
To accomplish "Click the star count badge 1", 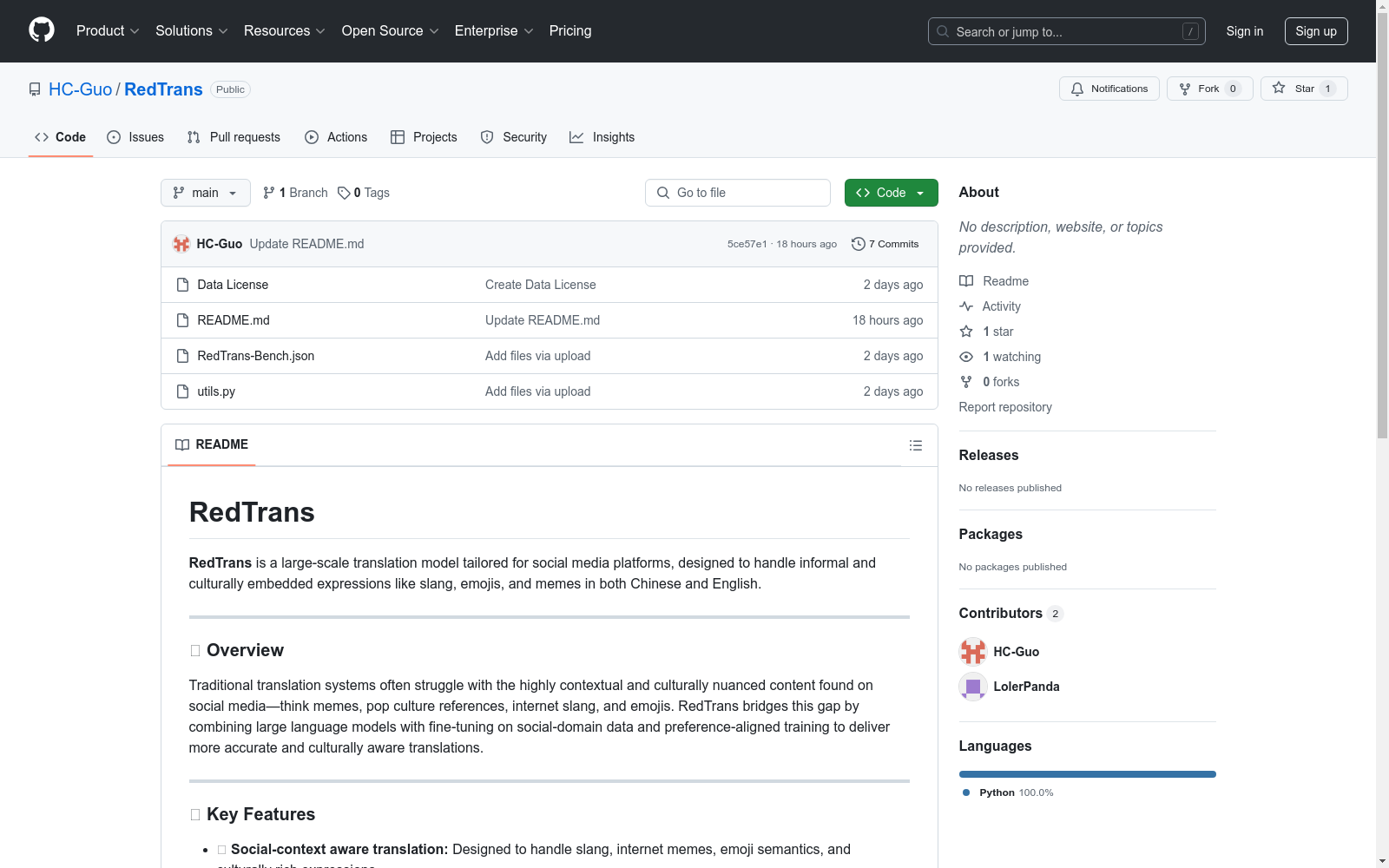I will (x=1327, y=89).
